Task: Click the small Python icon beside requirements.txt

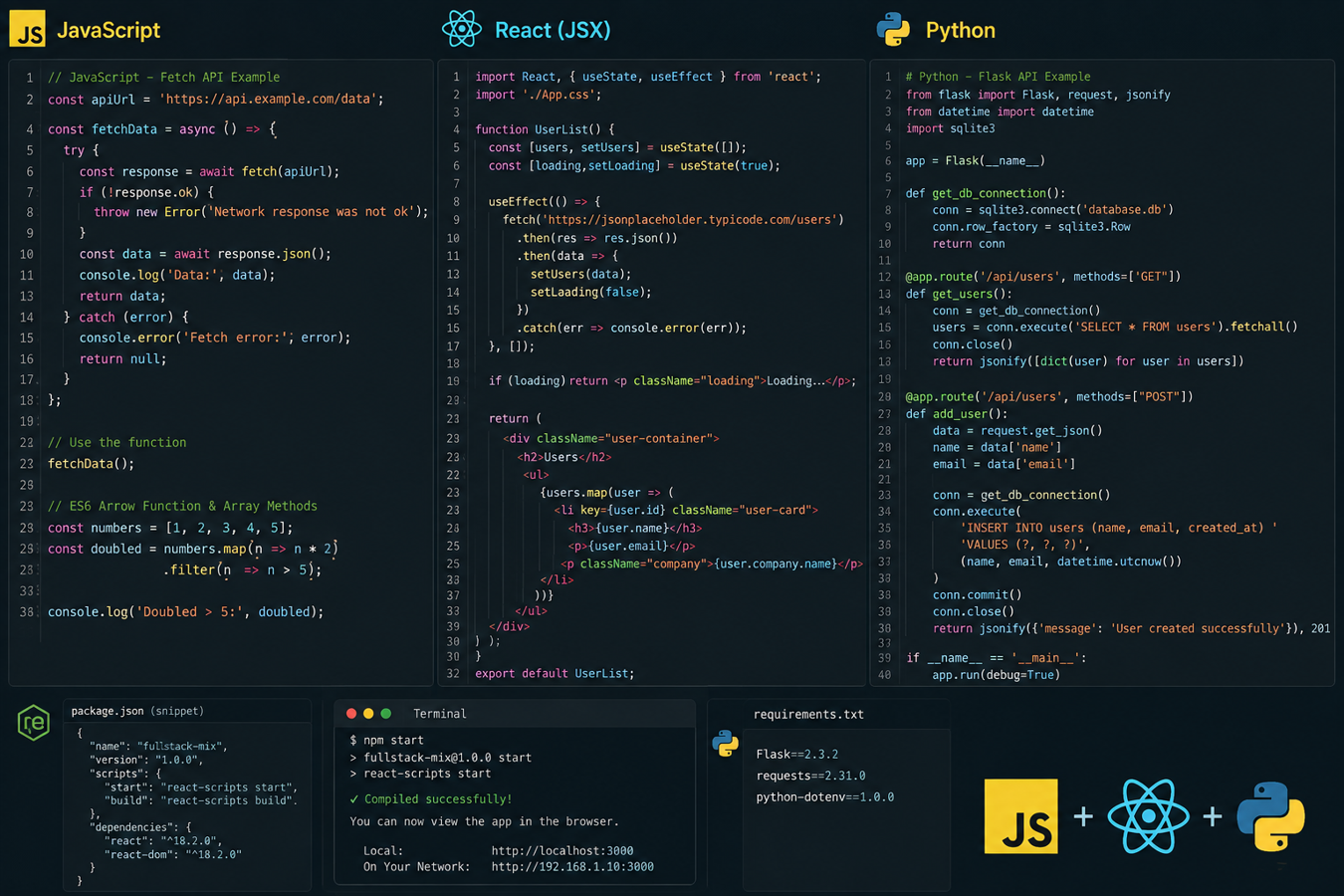Action: coord(726,743)
